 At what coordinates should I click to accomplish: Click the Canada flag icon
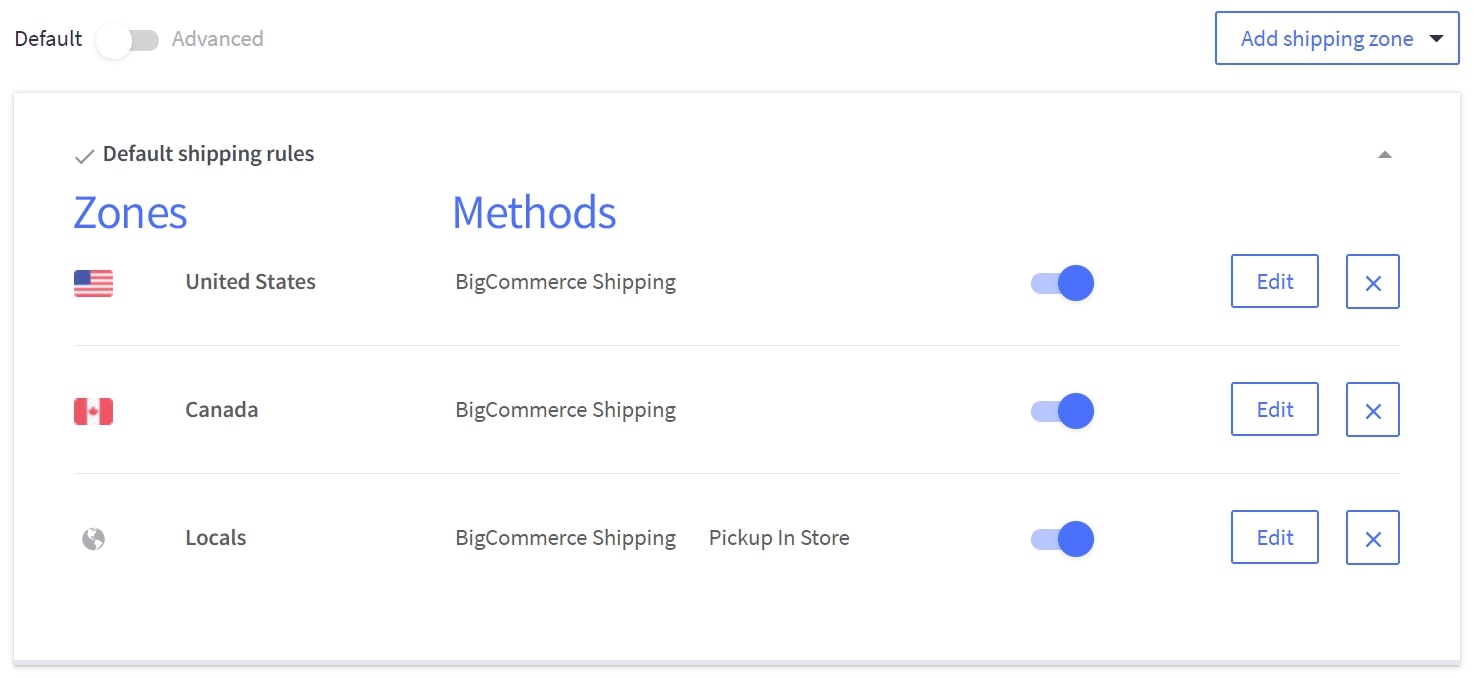click(x=93, y=411)
